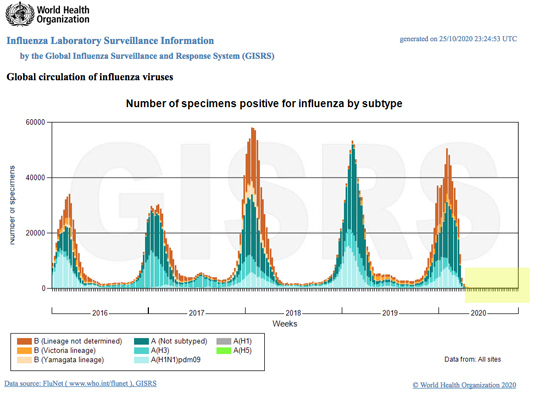Click the 20000 y-axis label
The image size is (539, 399).
35,233
